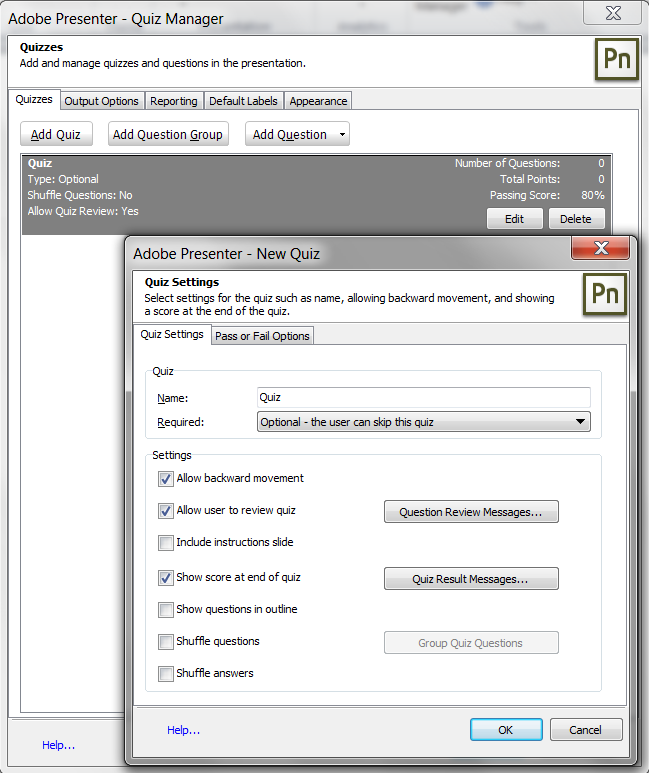Enable Show questions in outline
649x773 pixels.
[166, 610]
